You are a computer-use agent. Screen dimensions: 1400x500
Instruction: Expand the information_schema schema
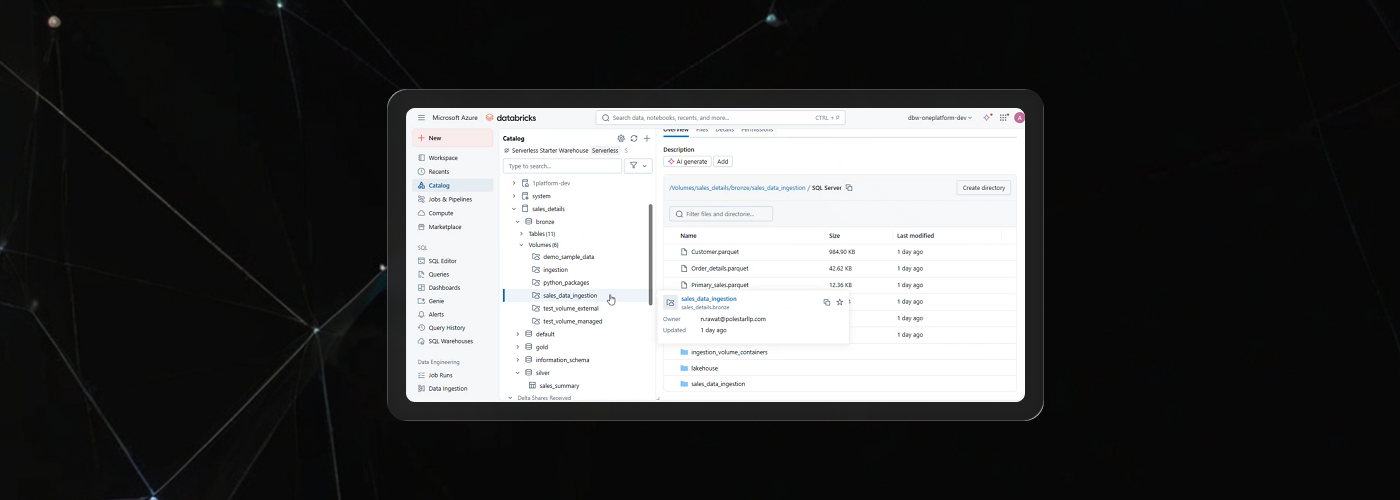click(x=517, y=360)
